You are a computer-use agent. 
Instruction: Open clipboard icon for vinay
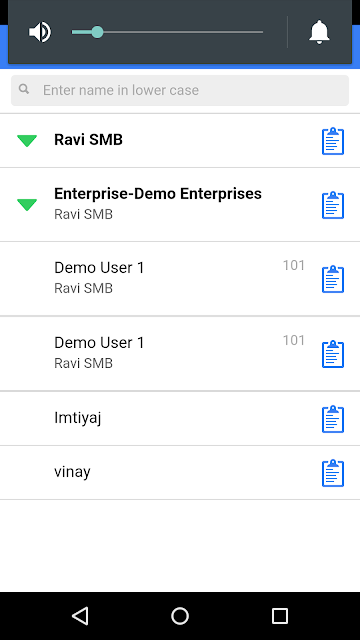tap(333, 473)
